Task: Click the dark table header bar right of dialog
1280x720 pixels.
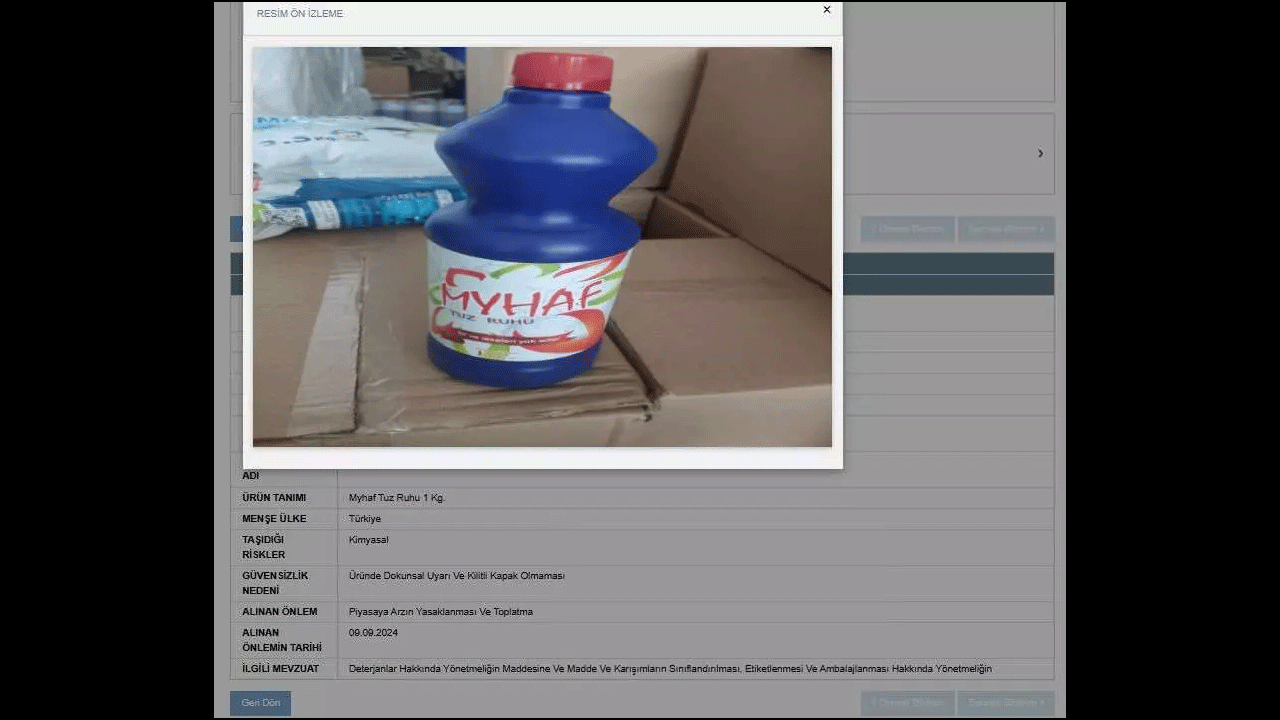Action: (947, 264)
